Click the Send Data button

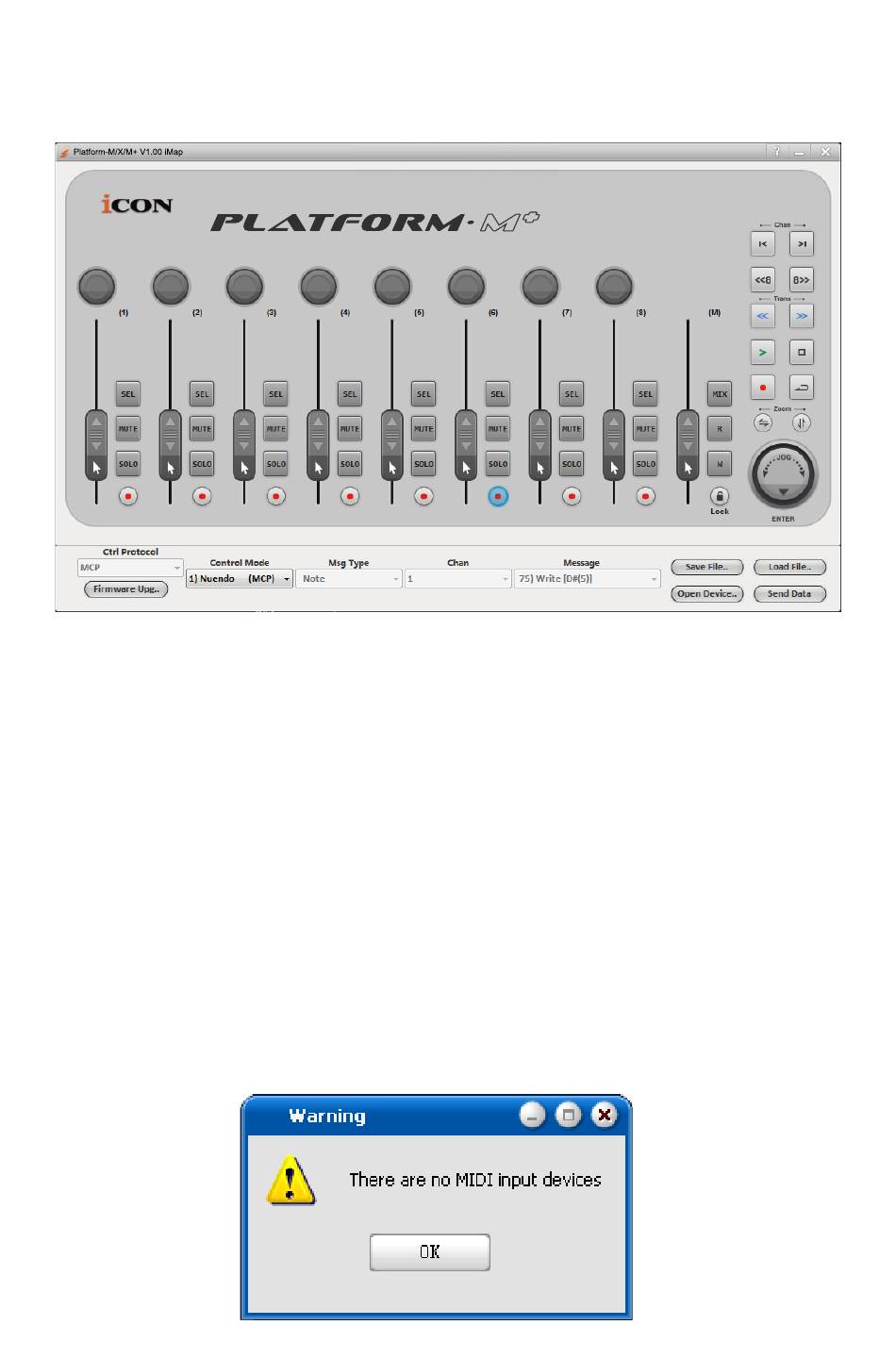[790, 594]
